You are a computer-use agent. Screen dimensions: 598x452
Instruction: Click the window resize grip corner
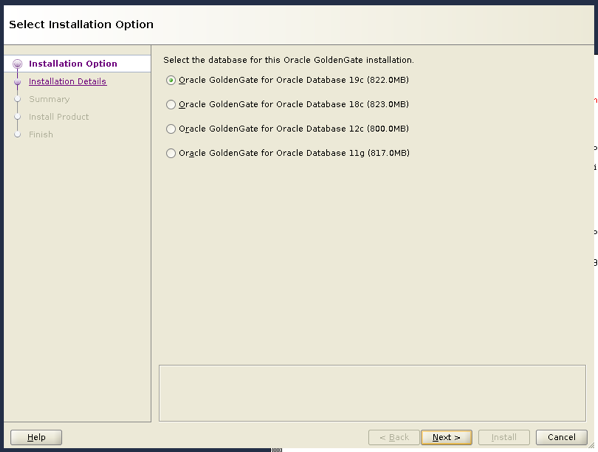(591, 446)
